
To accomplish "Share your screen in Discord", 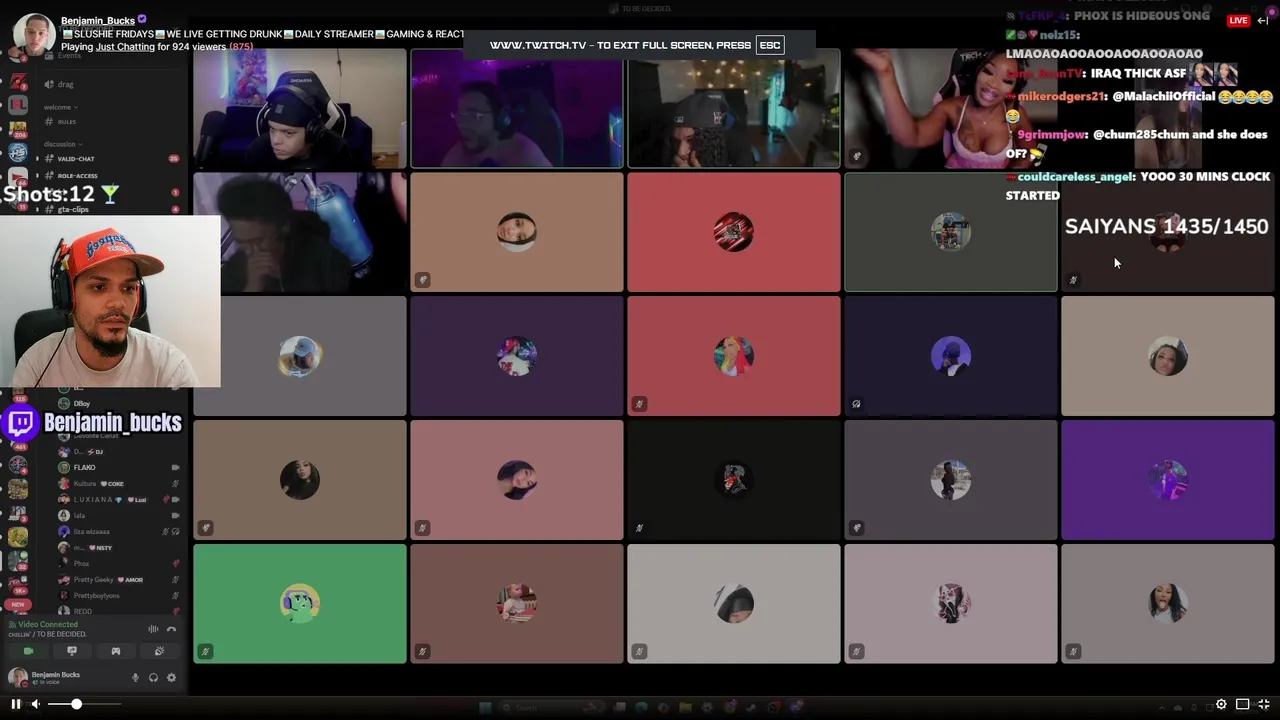I will point(72,651).
